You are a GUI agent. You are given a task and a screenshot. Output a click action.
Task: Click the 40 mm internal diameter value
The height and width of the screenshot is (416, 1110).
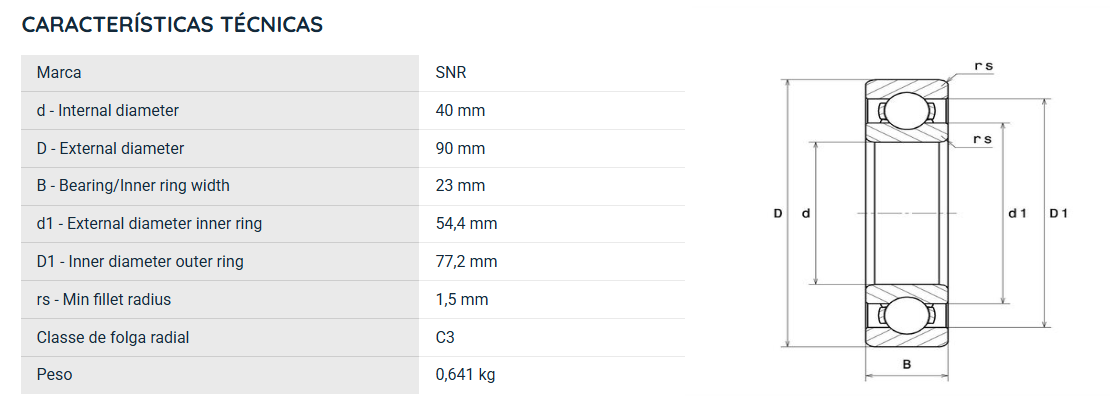pyautogui.click(x=460, y=110)
